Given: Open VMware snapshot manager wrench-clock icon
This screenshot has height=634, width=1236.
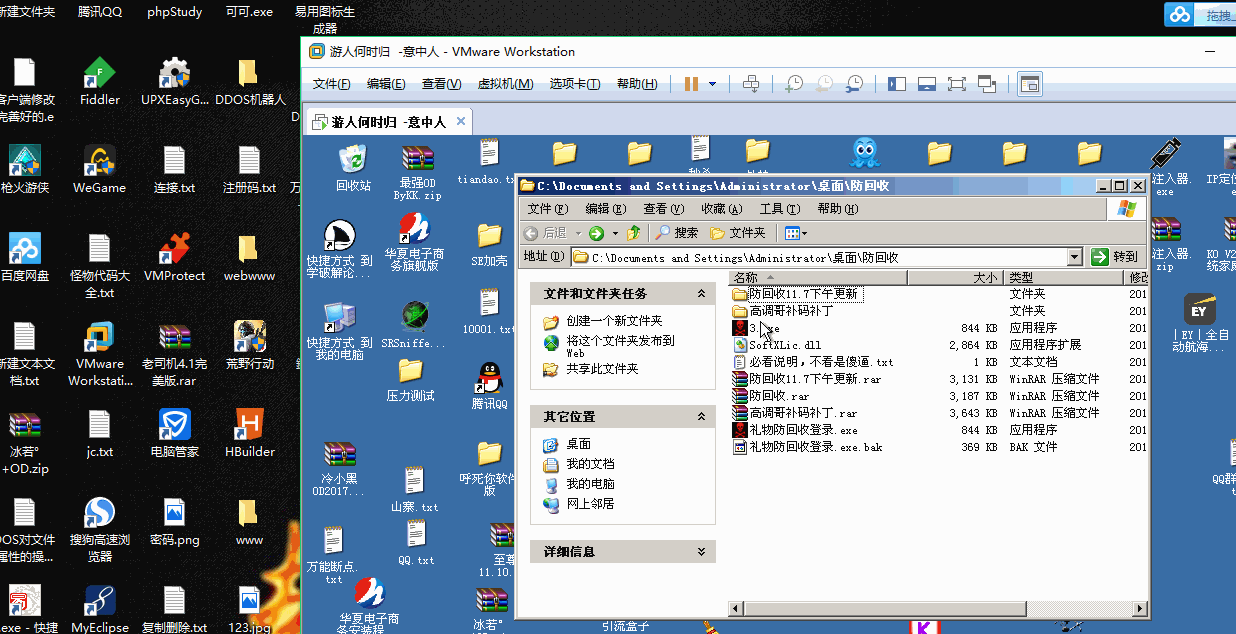Looking at the screenshot, I should pyautogui.click(x=855, y=84).
